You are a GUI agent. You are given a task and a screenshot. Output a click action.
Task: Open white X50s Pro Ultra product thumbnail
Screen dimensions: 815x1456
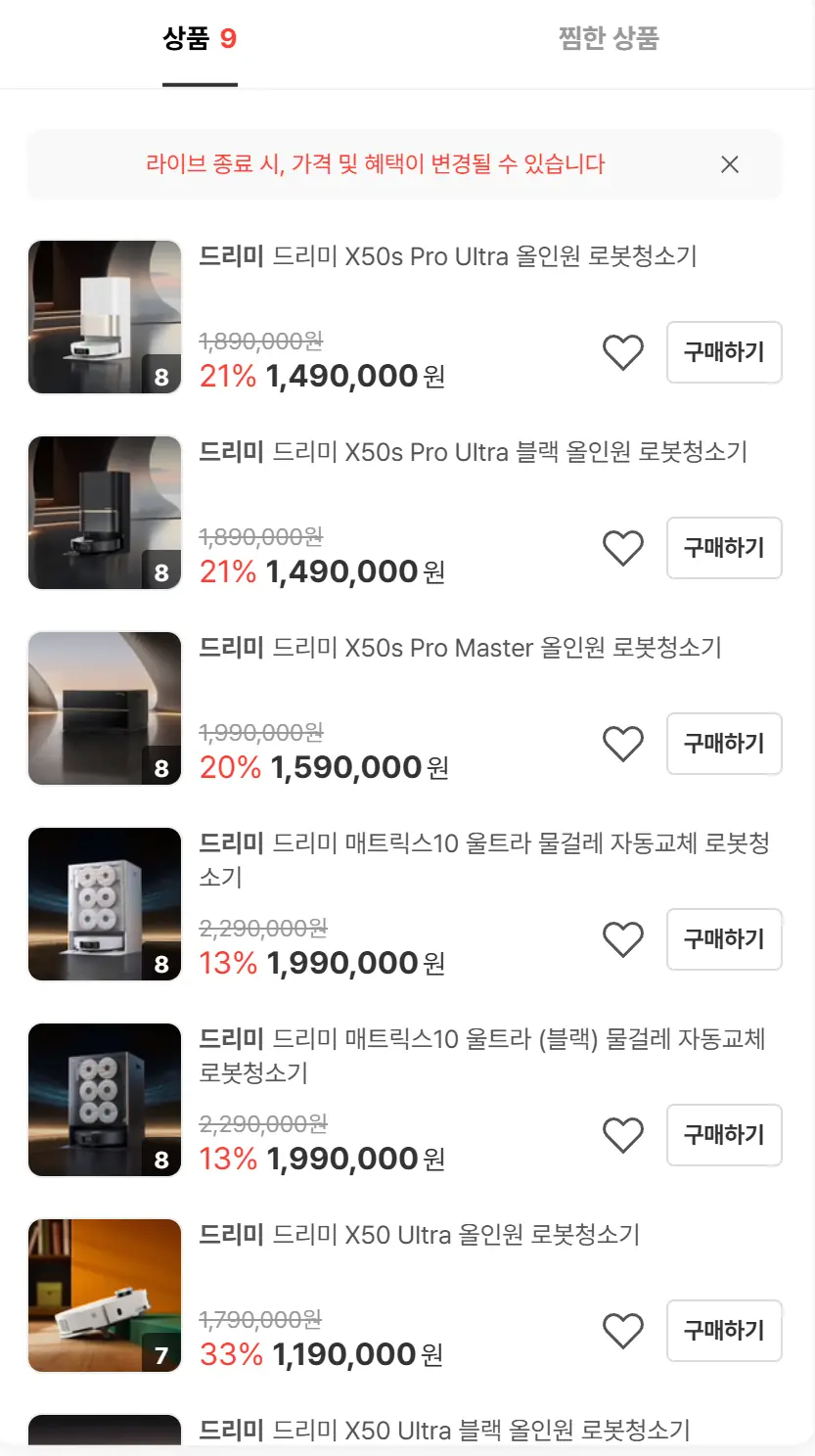click(105, 317)
